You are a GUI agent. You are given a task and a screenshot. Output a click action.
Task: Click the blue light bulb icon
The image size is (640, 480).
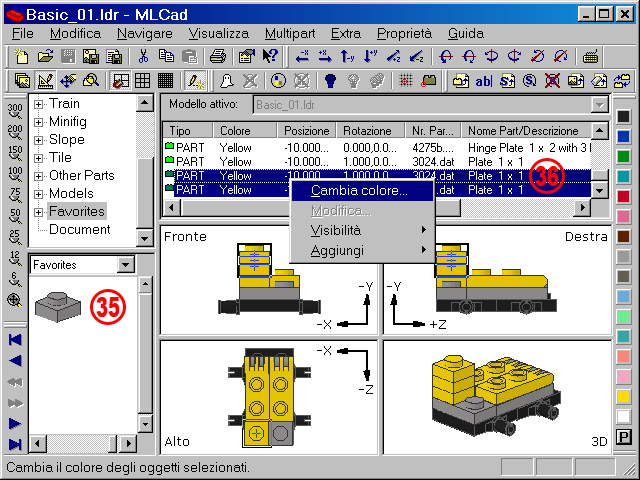330,81
